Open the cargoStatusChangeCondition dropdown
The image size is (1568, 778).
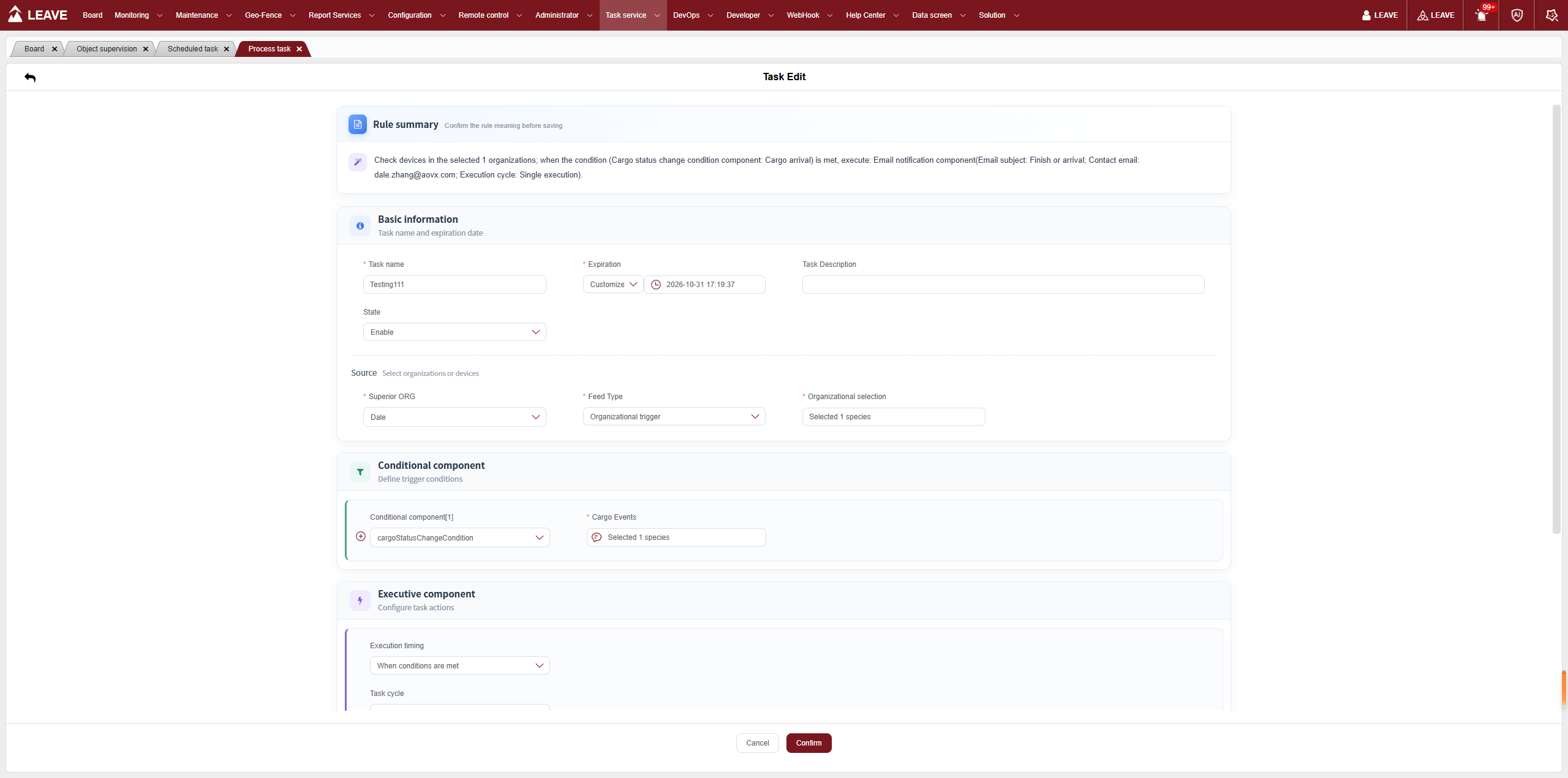coord(460,537)
